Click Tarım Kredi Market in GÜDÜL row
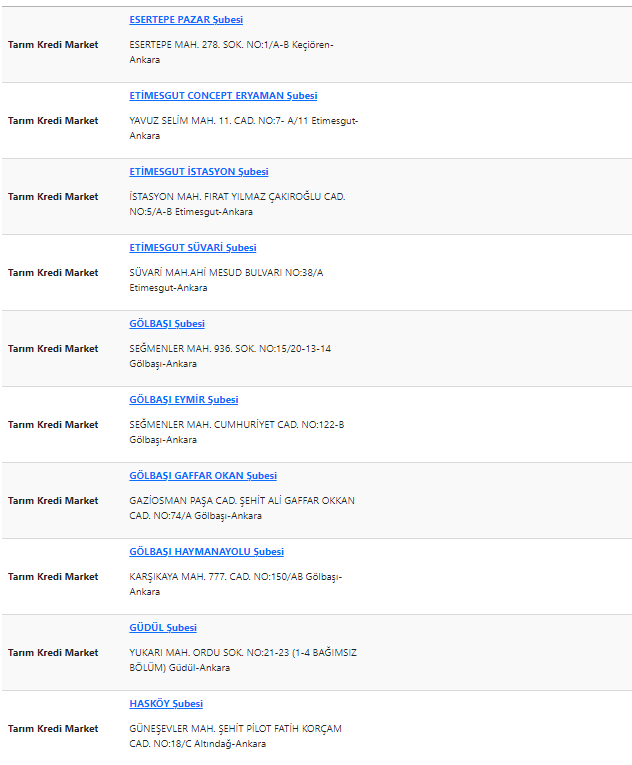Screen dimensions: 632x765 [53, 653]
